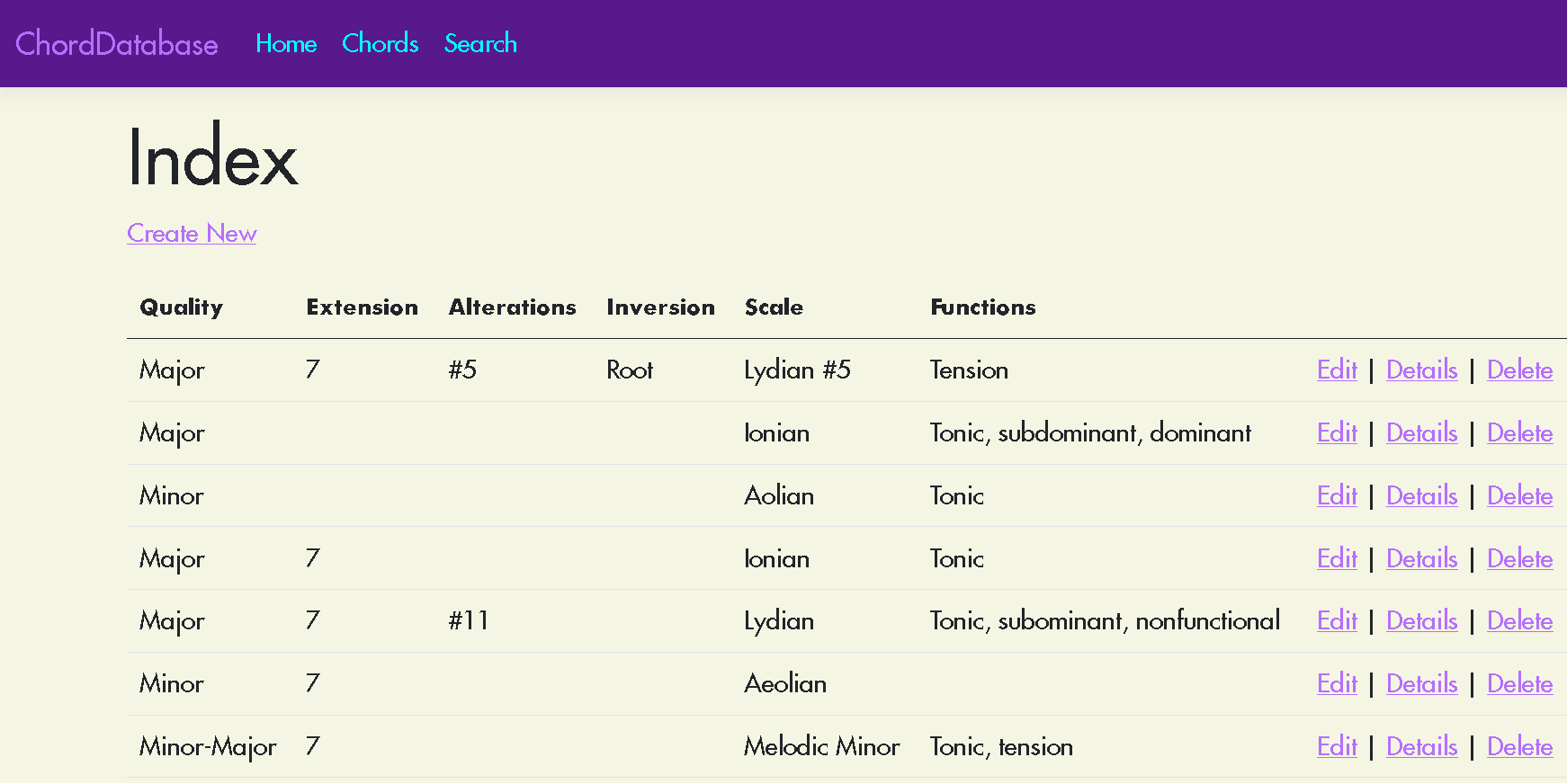Delete the Minor Aolian chord
The width and height of the screenshot is (1567, 784).
1519,495
